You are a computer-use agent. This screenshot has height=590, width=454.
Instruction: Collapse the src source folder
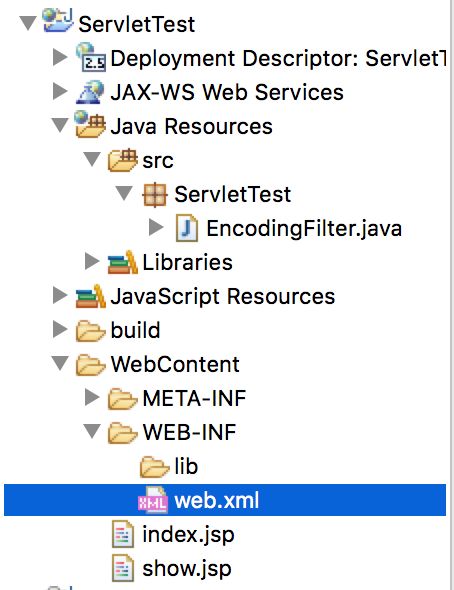pyautogui.click(x=92, y=159)
